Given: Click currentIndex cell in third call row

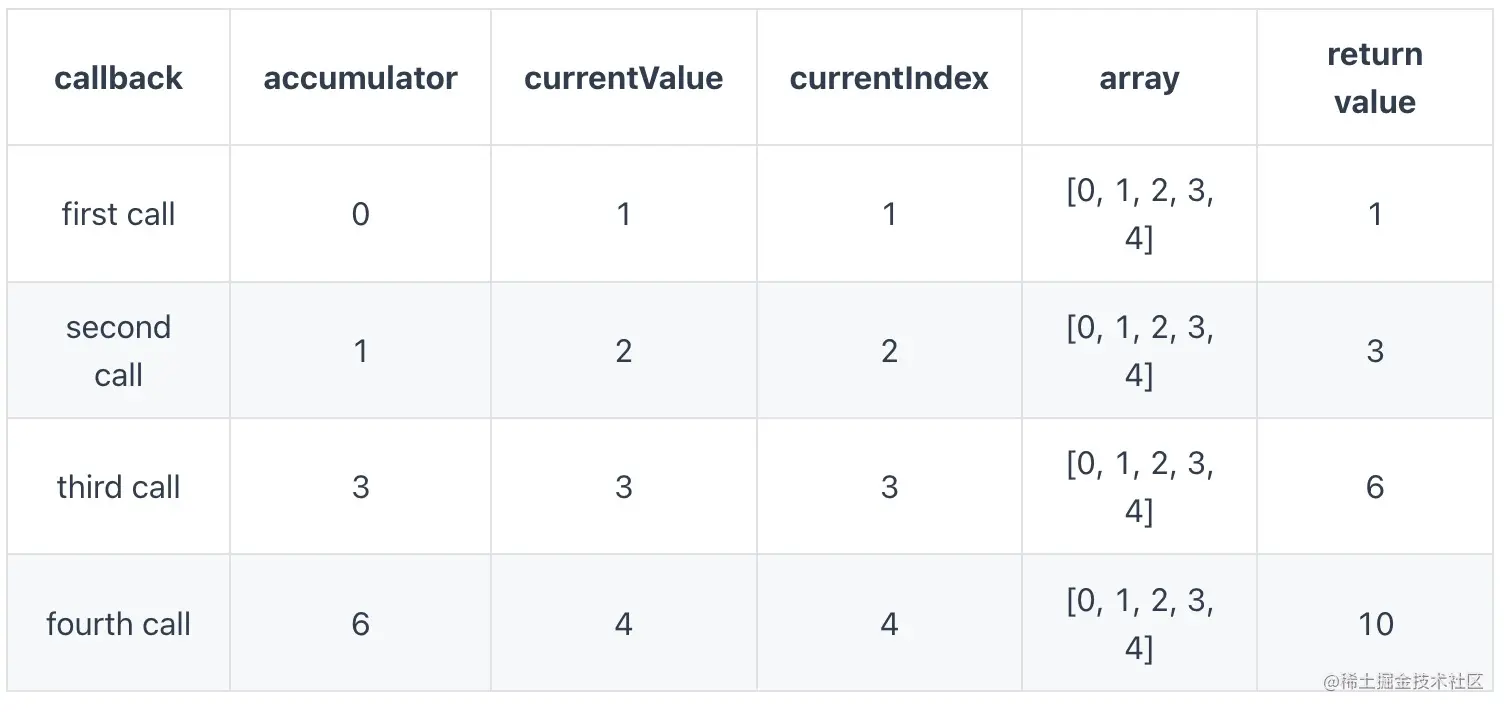Looking at the screenshot, I should (x=888, y=487).
